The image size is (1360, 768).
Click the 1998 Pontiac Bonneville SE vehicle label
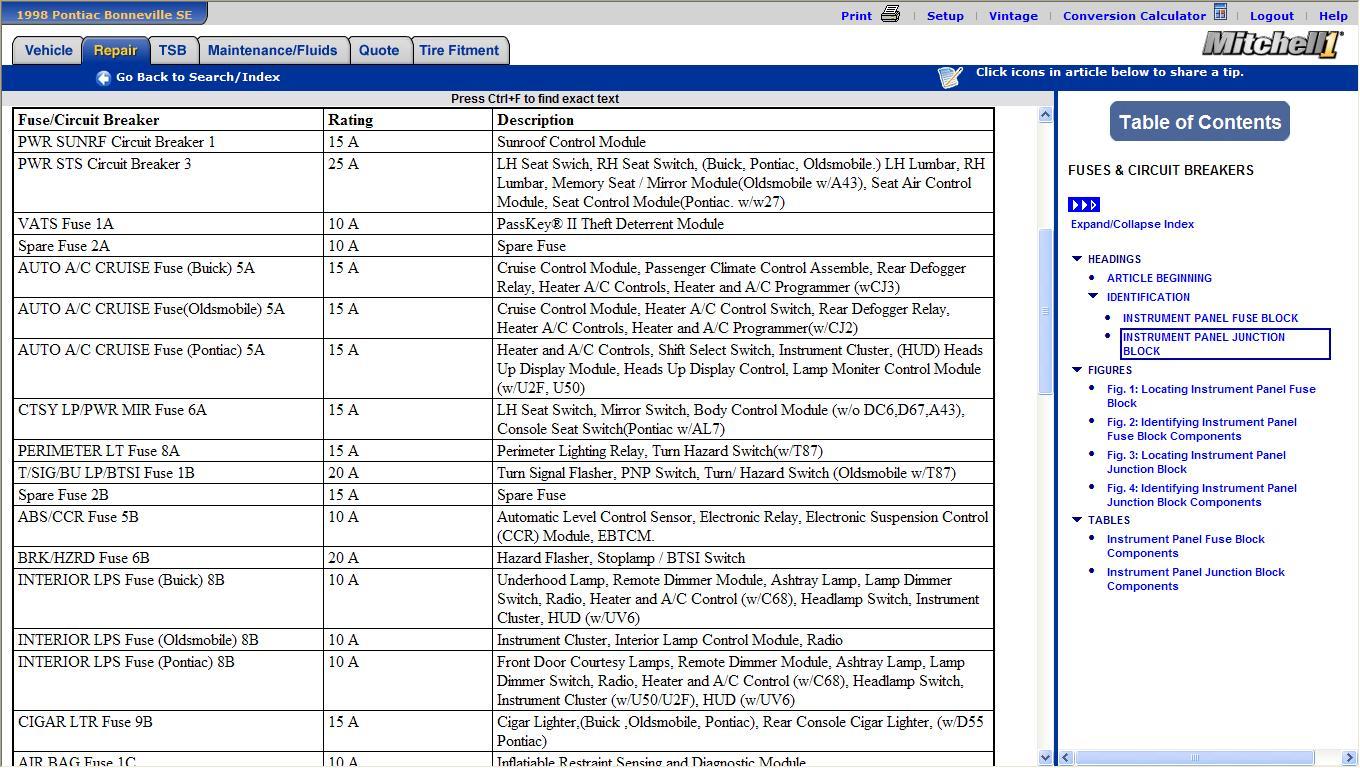tap(104, 14)
